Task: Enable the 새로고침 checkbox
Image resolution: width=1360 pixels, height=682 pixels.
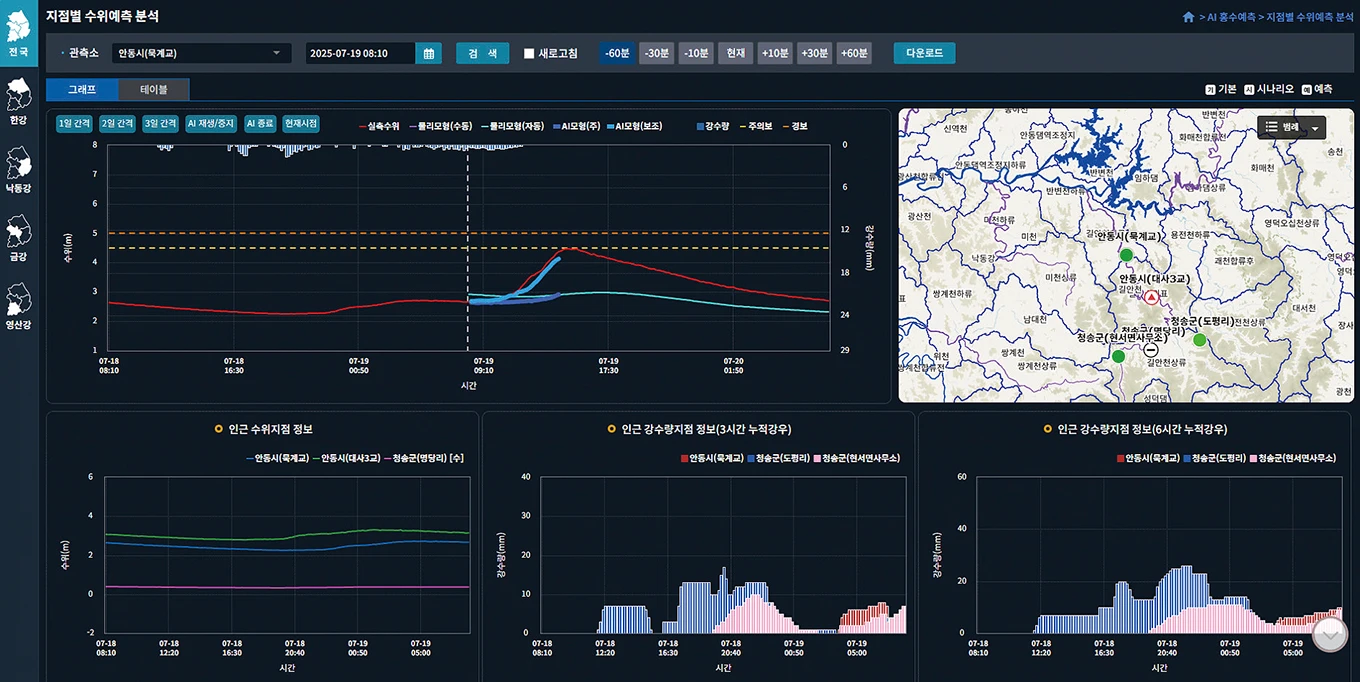Action: (x=529, y=54)
